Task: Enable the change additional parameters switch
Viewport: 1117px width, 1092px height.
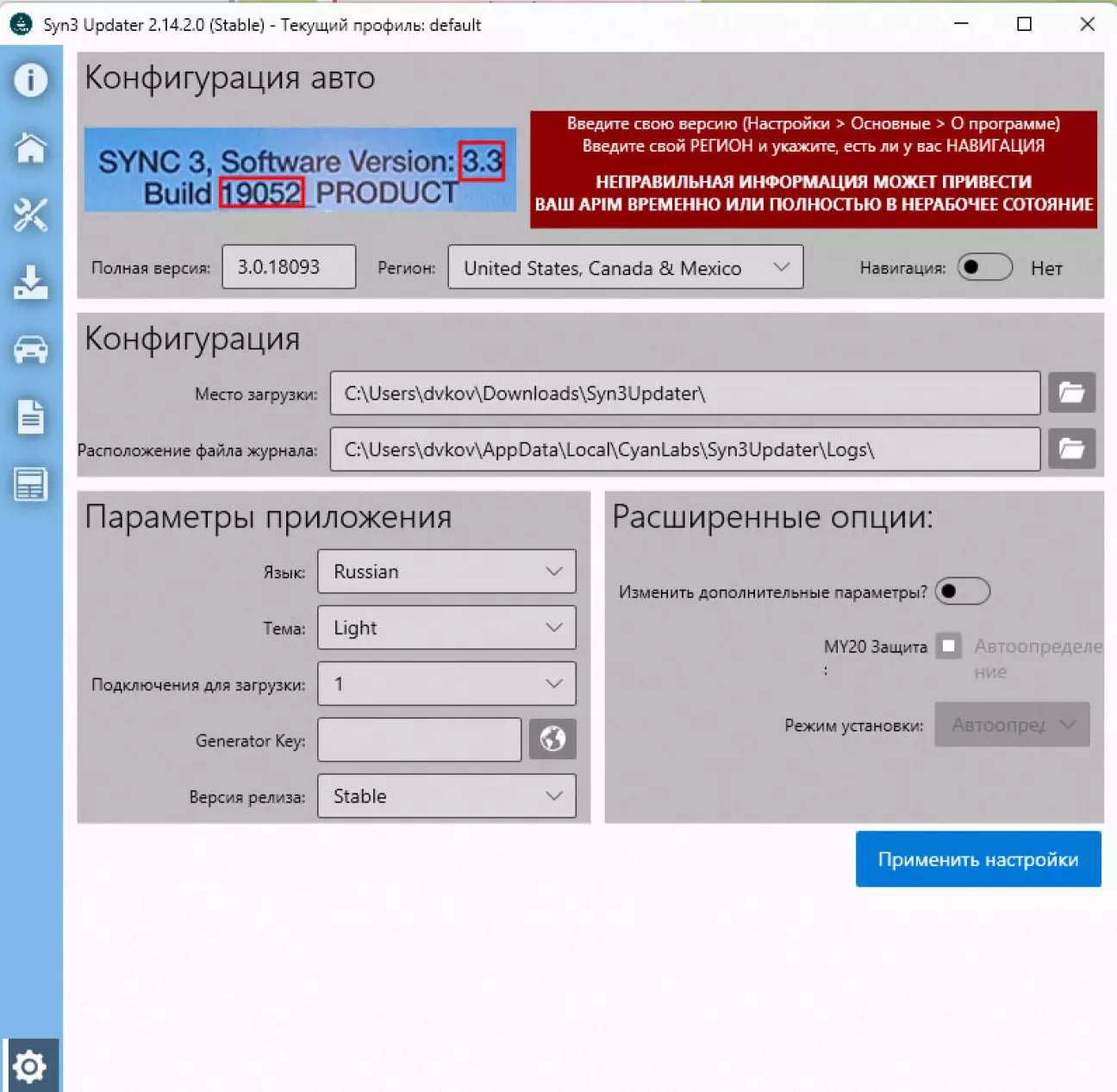Action: pyautogui.click(x=962, y=592)
